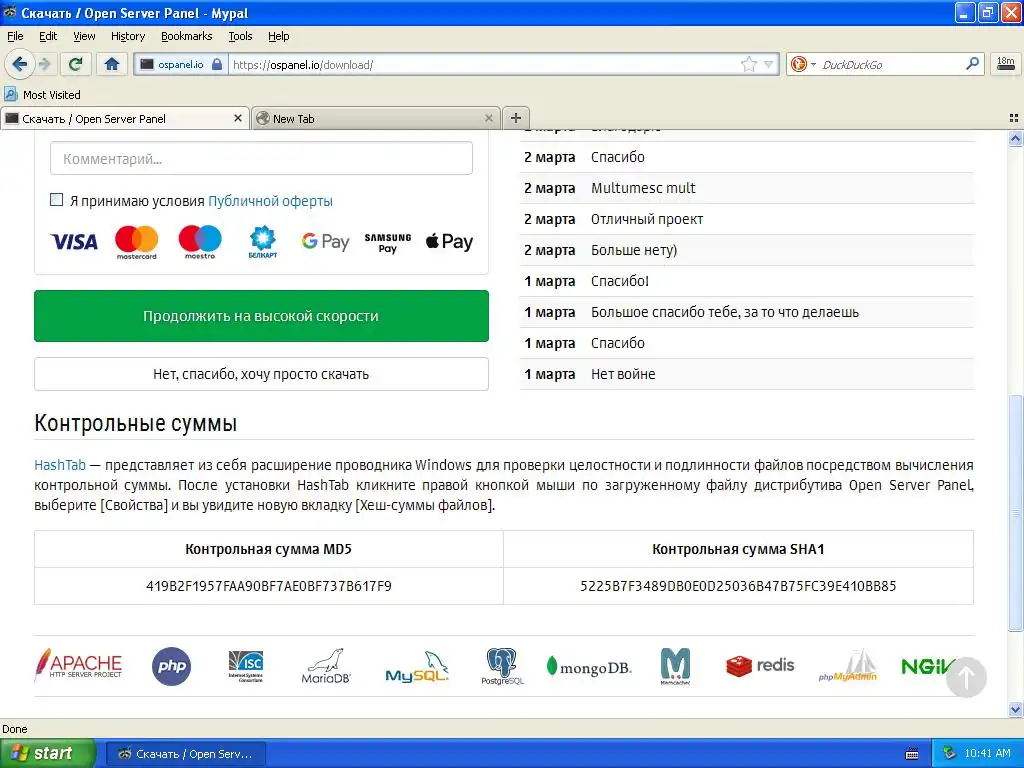Click the Maestro payment logo
The width and height of the screenshot is (1024, 768).
[x=200, y=242]
